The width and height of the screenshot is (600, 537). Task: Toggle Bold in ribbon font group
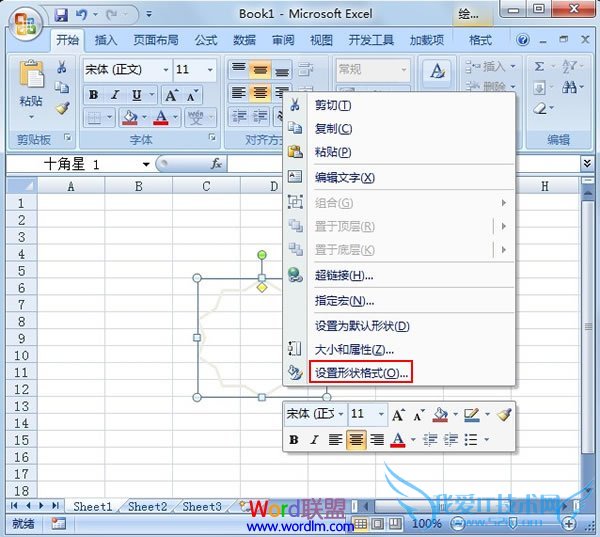93,95
